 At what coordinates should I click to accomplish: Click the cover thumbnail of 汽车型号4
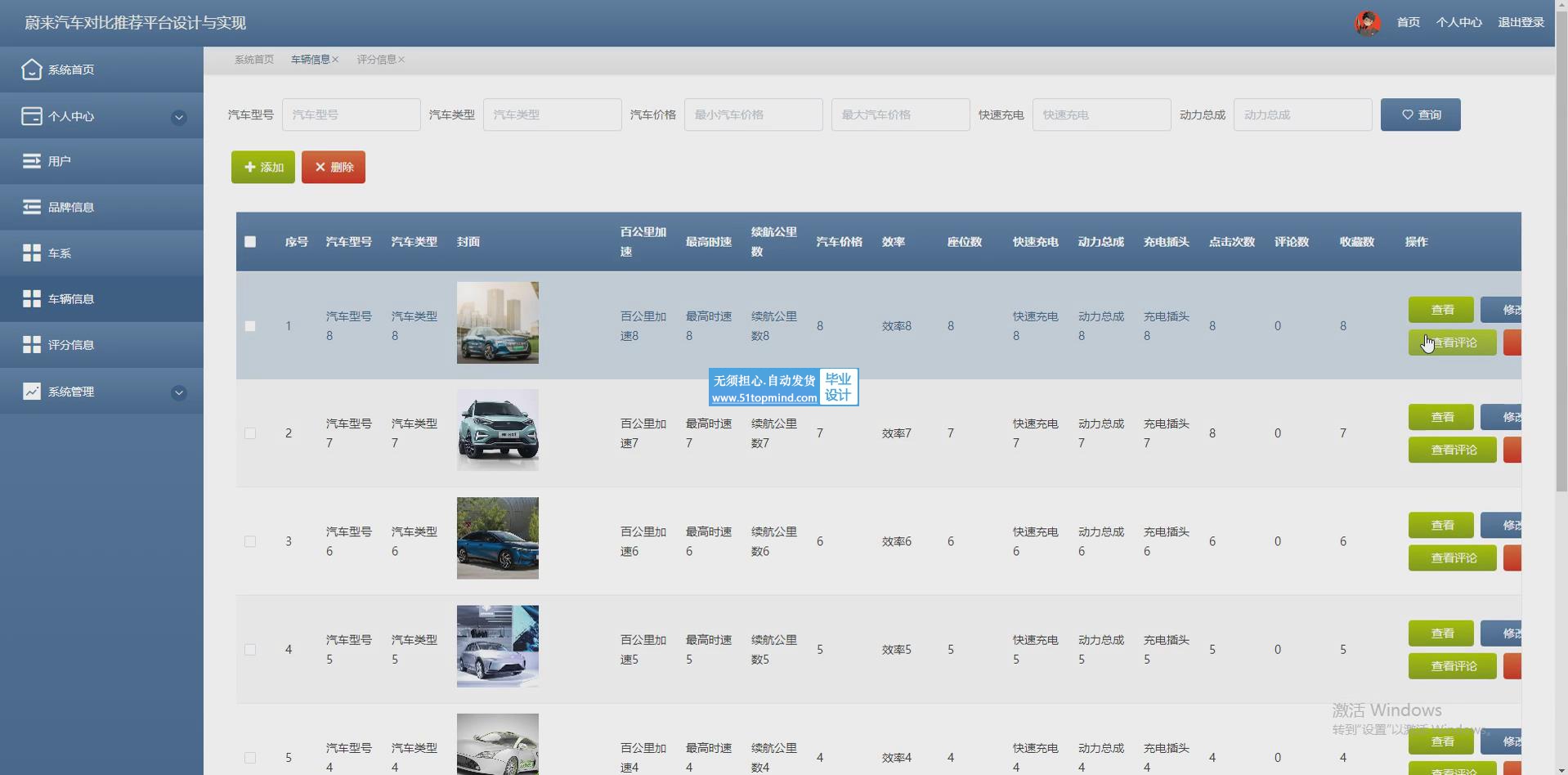pos(498,744)
